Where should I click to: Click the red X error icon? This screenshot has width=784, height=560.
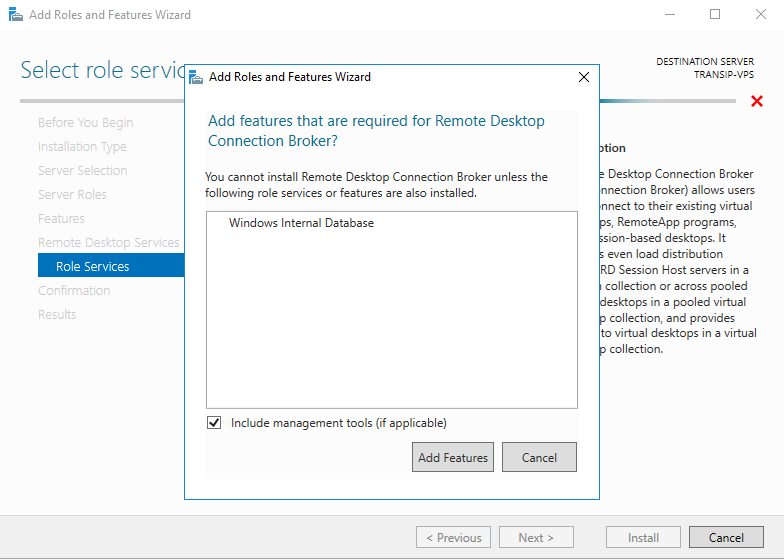757,102
